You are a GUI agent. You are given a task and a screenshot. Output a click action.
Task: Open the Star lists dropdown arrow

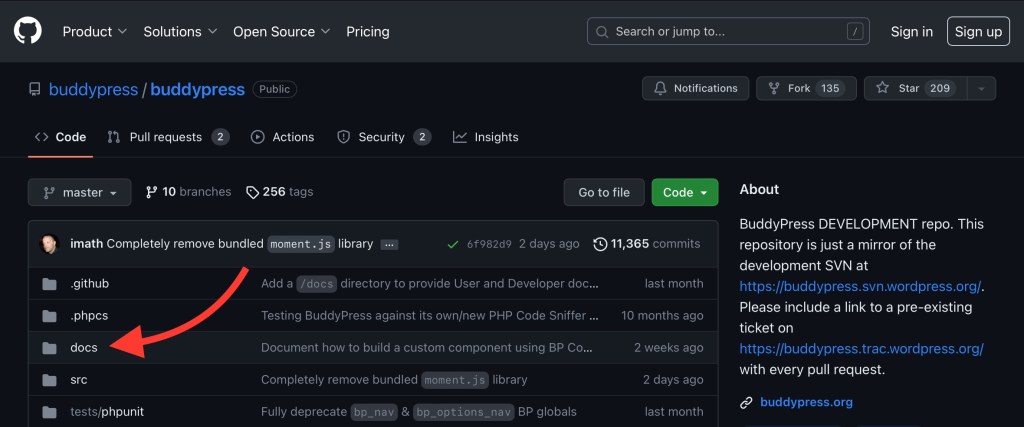tap(982, 89)
